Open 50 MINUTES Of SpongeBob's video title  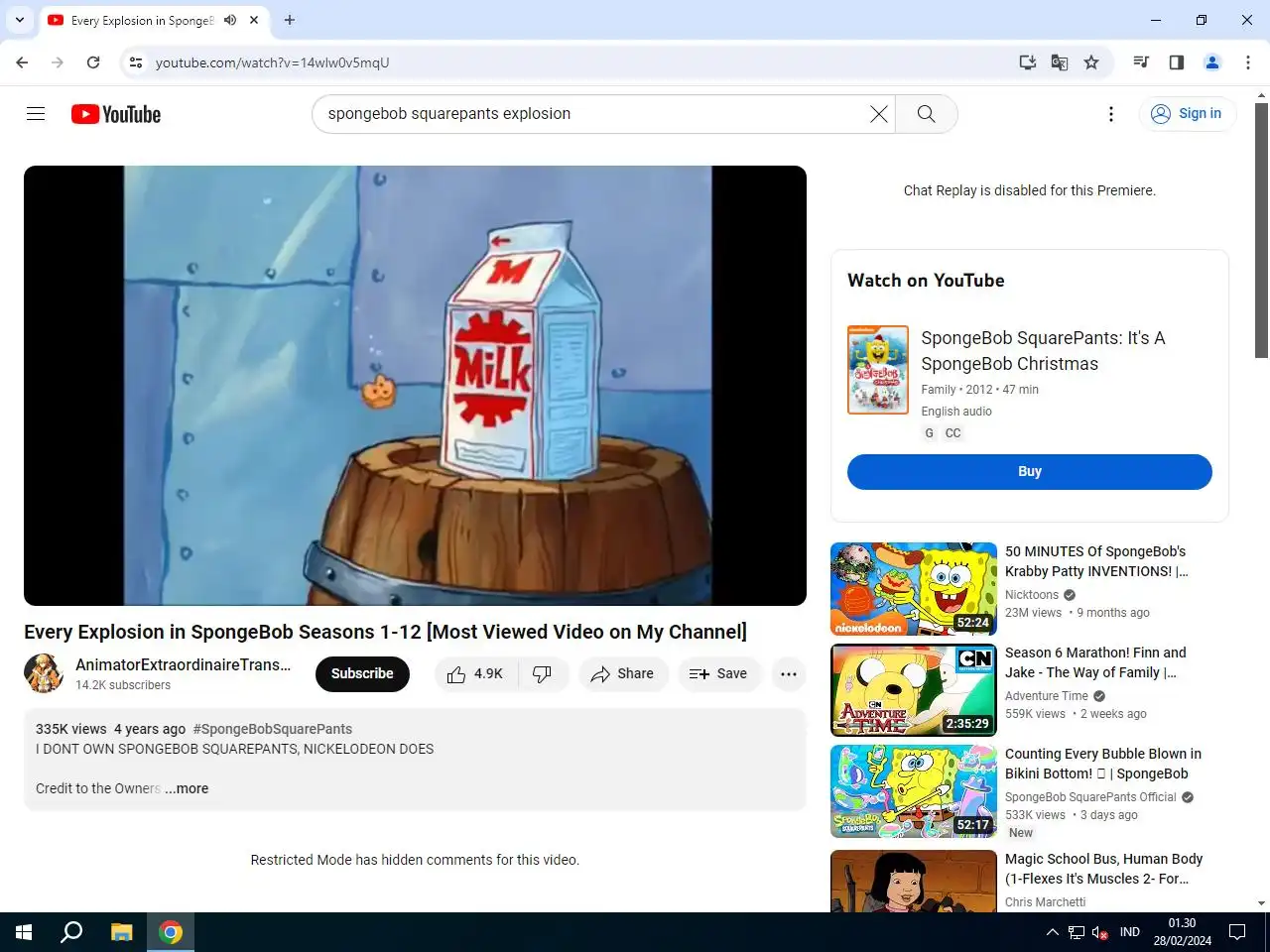[1096, 561]
